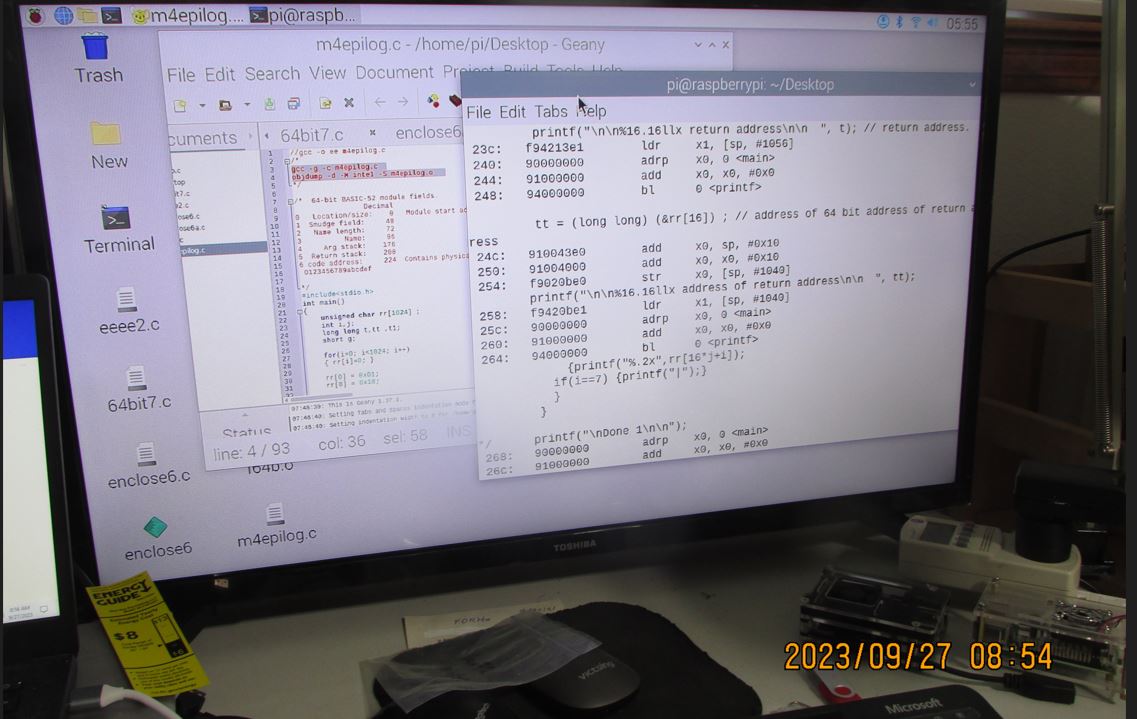The width and height of the screenshot is (1137, 719).
Task: Launch the web browser from the panel
Action: [64, 15]
